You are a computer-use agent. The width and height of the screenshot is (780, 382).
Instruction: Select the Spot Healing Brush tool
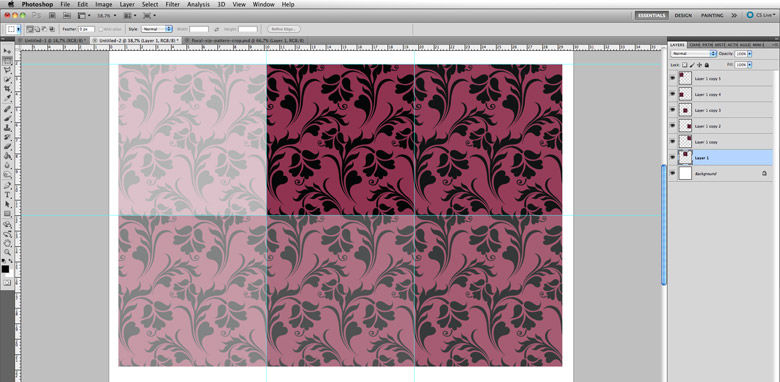(7, 109)
